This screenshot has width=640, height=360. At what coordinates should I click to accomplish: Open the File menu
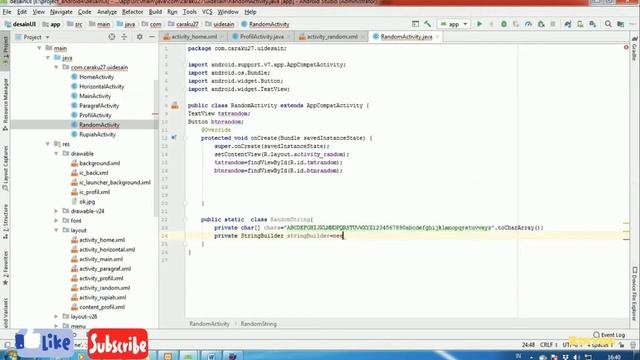coord(7,12)
